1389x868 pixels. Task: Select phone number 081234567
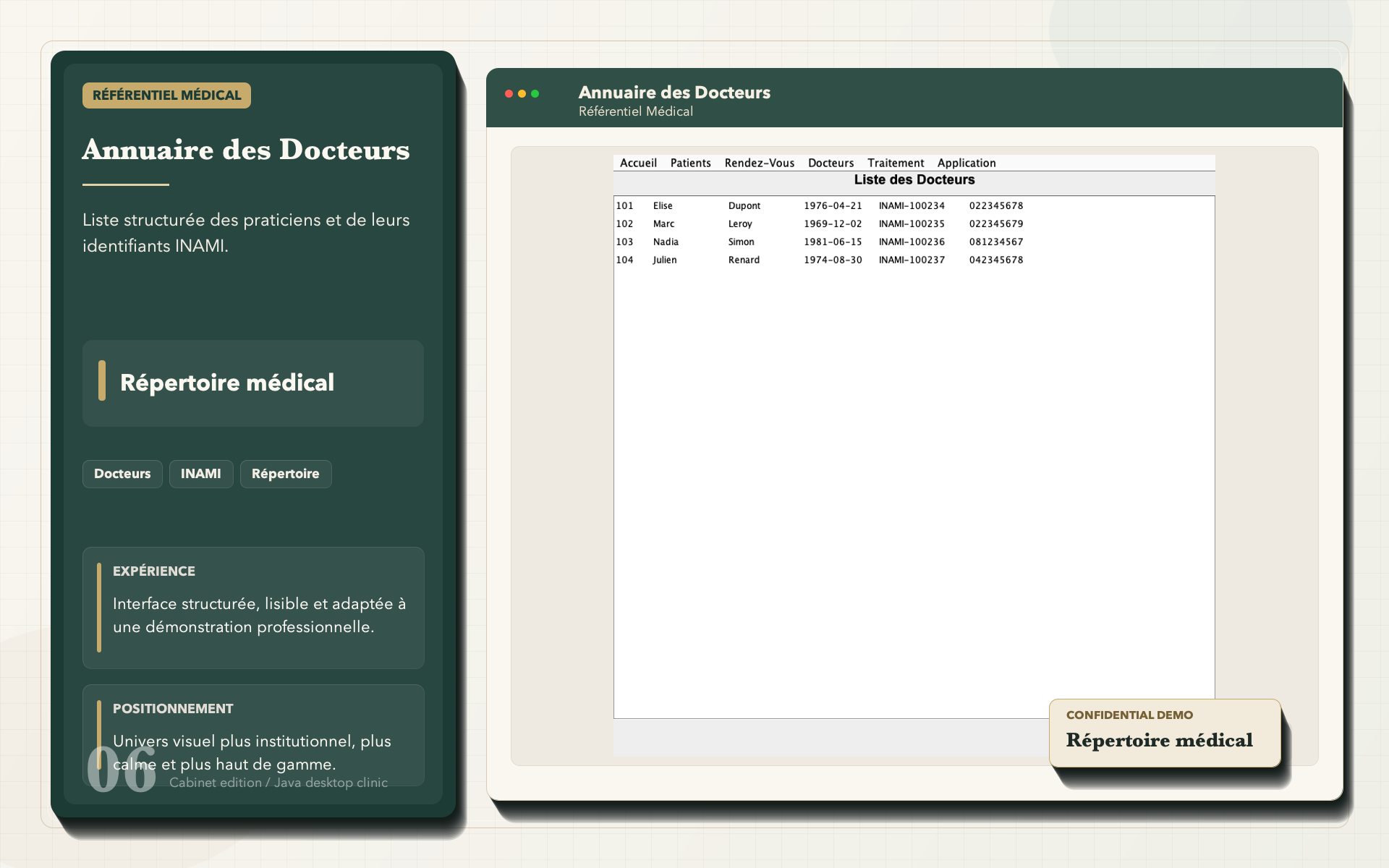[996, 242]
